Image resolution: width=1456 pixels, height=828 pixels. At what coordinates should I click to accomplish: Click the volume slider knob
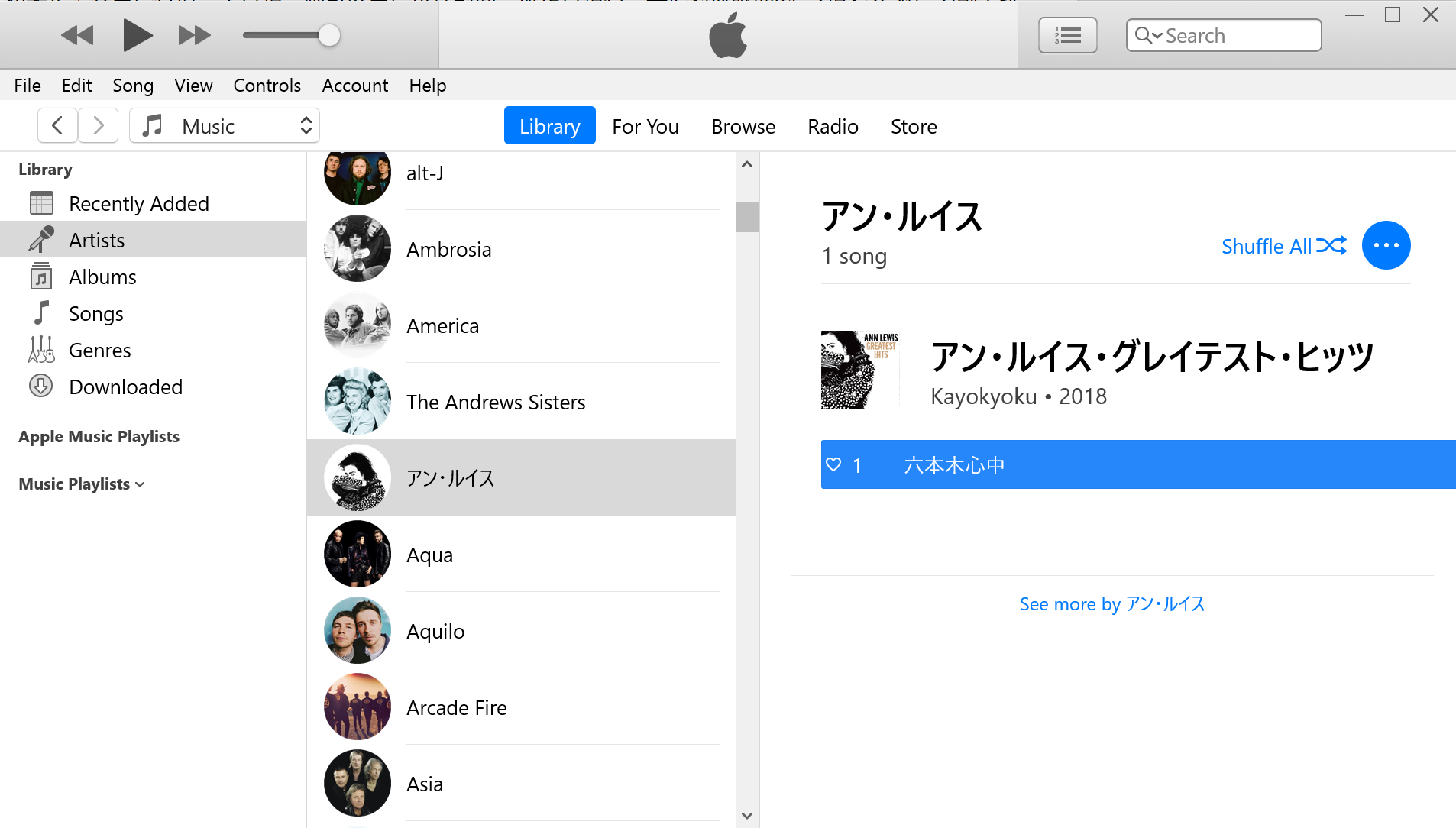[x=329, y=35]
